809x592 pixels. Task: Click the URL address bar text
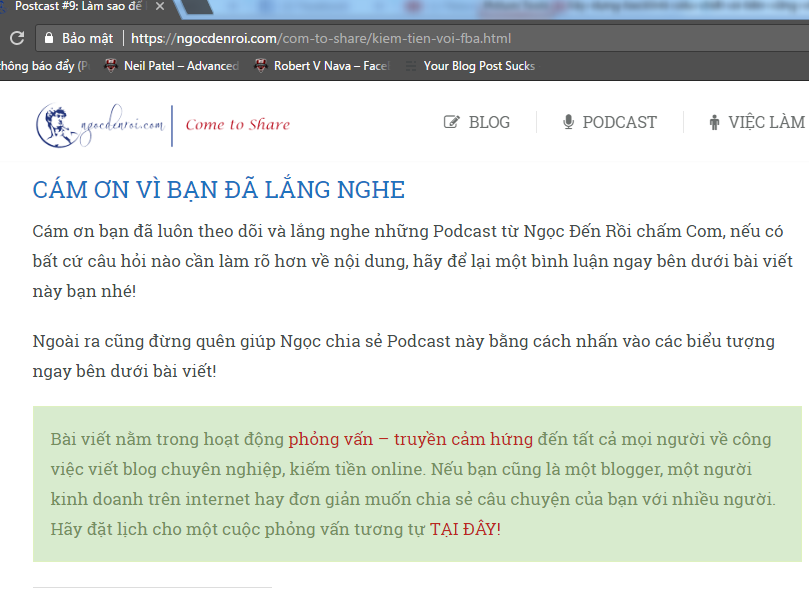coord(321,39)
